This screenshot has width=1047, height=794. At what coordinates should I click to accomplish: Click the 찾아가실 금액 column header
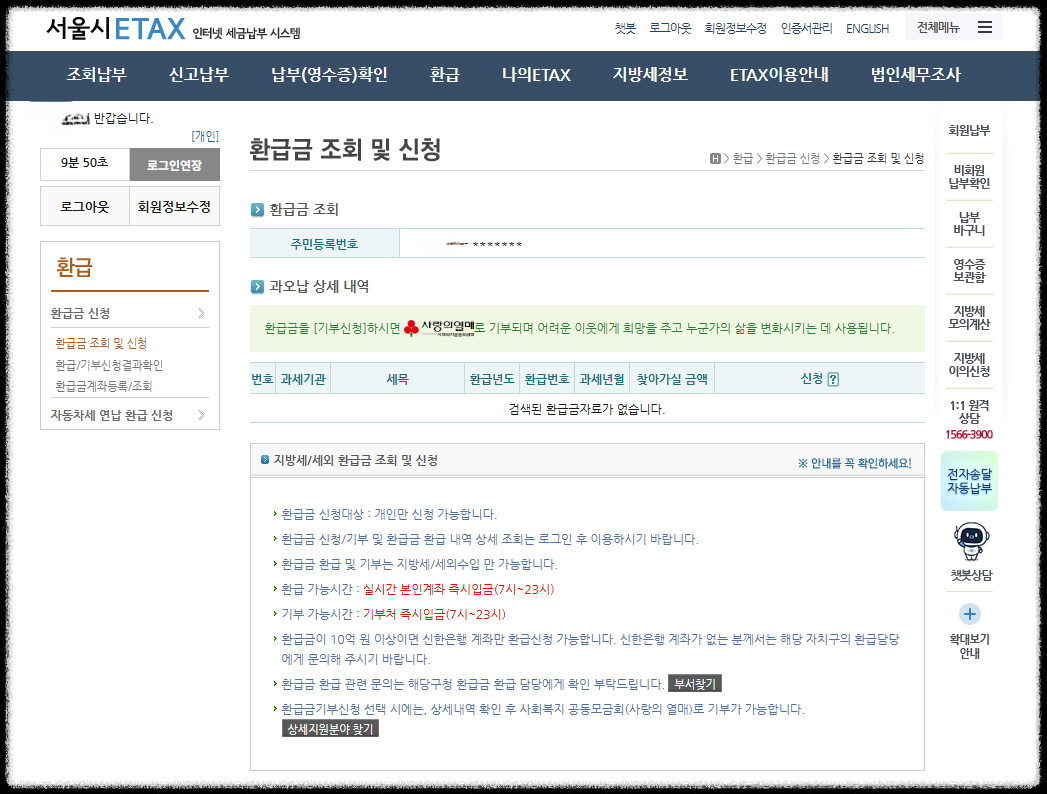click(x=672, y=379)
